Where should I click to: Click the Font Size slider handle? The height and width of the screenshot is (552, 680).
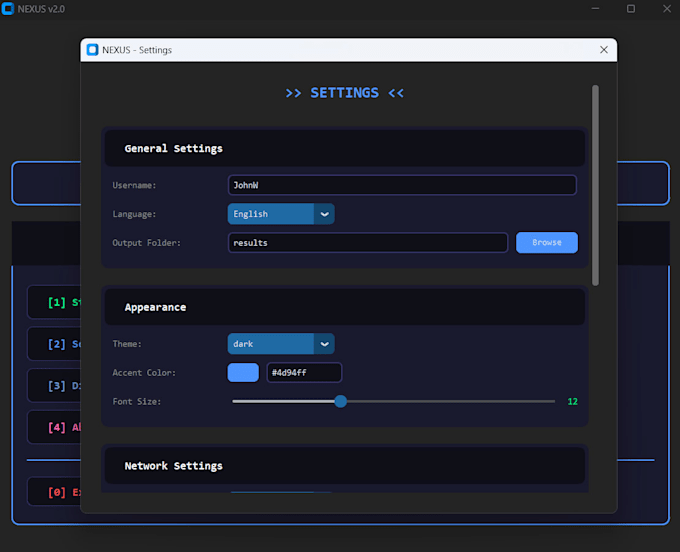click(x=341, y=401)
